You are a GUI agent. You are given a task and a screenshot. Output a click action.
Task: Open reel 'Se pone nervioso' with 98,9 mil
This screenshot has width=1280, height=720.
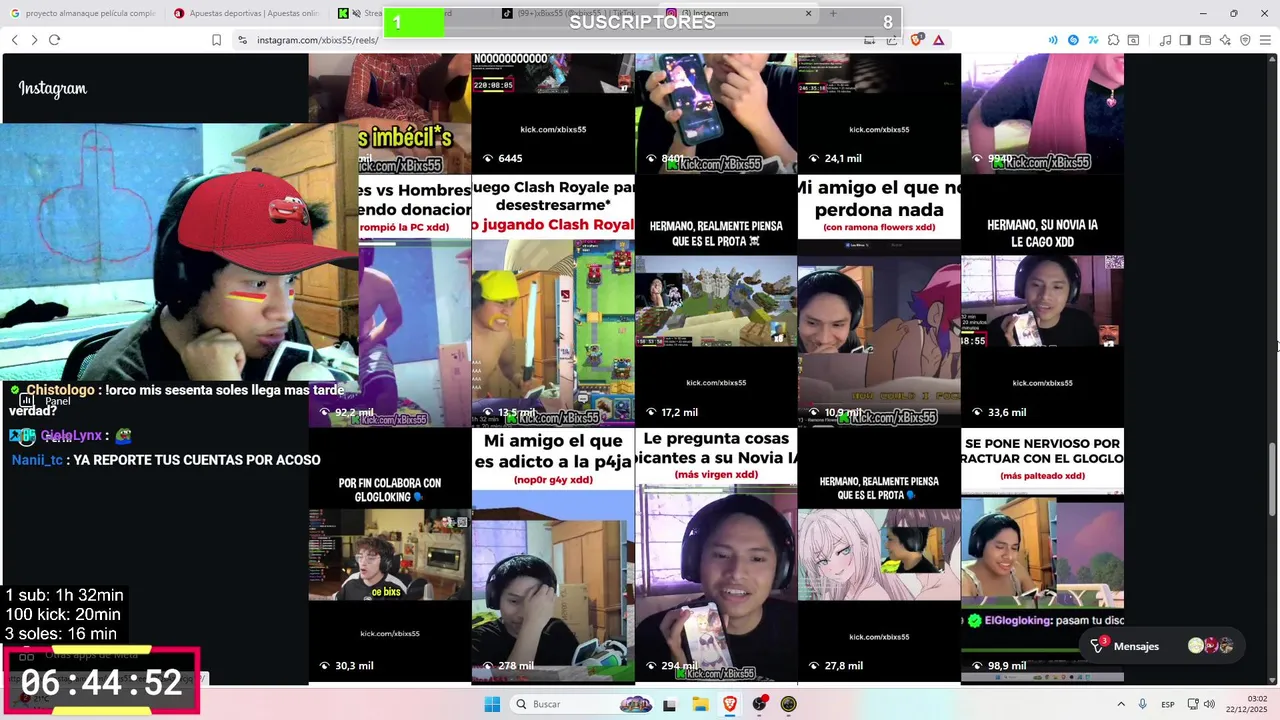coord(1042,555)
